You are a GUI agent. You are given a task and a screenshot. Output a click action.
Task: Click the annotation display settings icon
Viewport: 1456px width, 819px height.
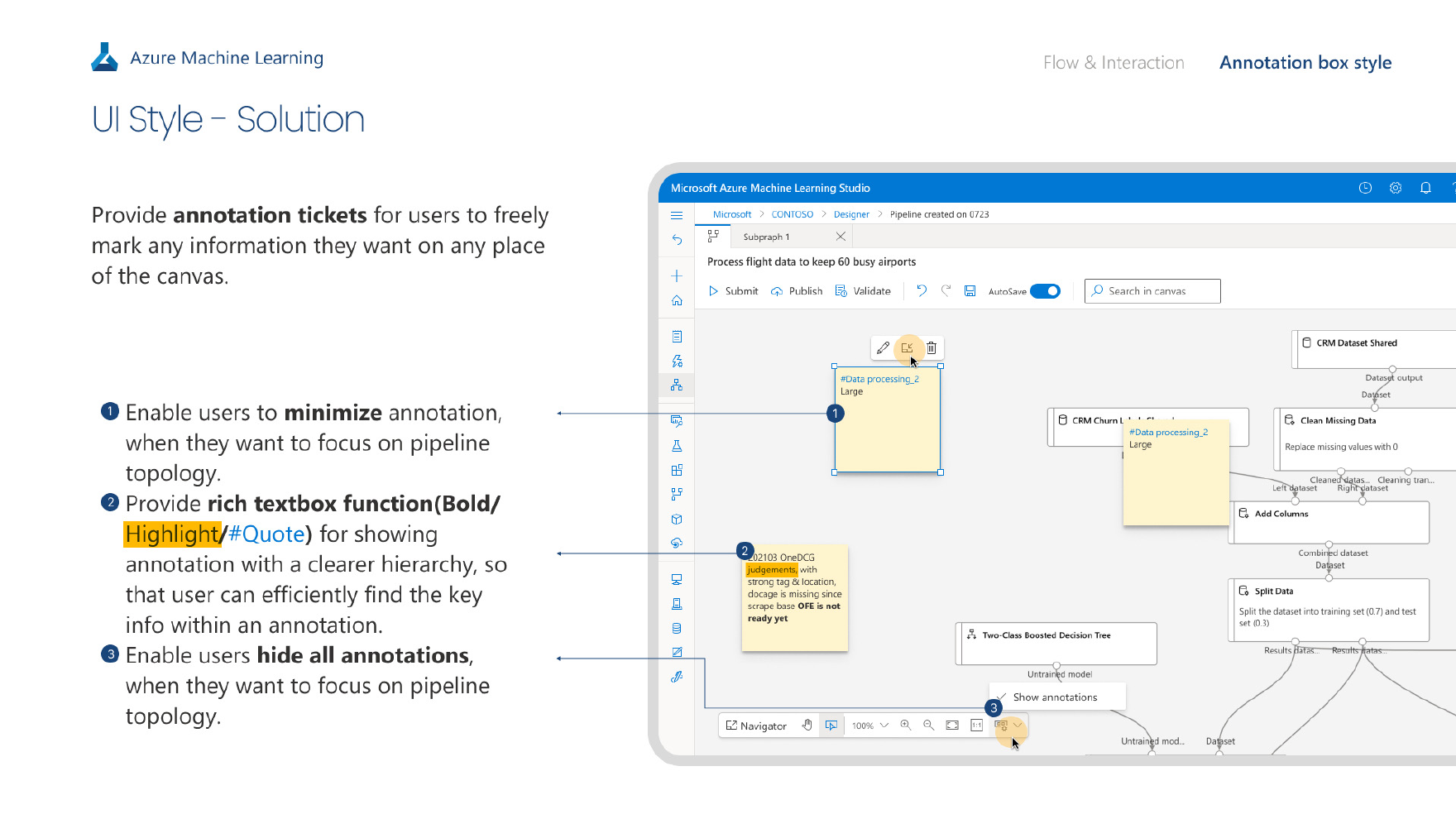click(1001, 726)
